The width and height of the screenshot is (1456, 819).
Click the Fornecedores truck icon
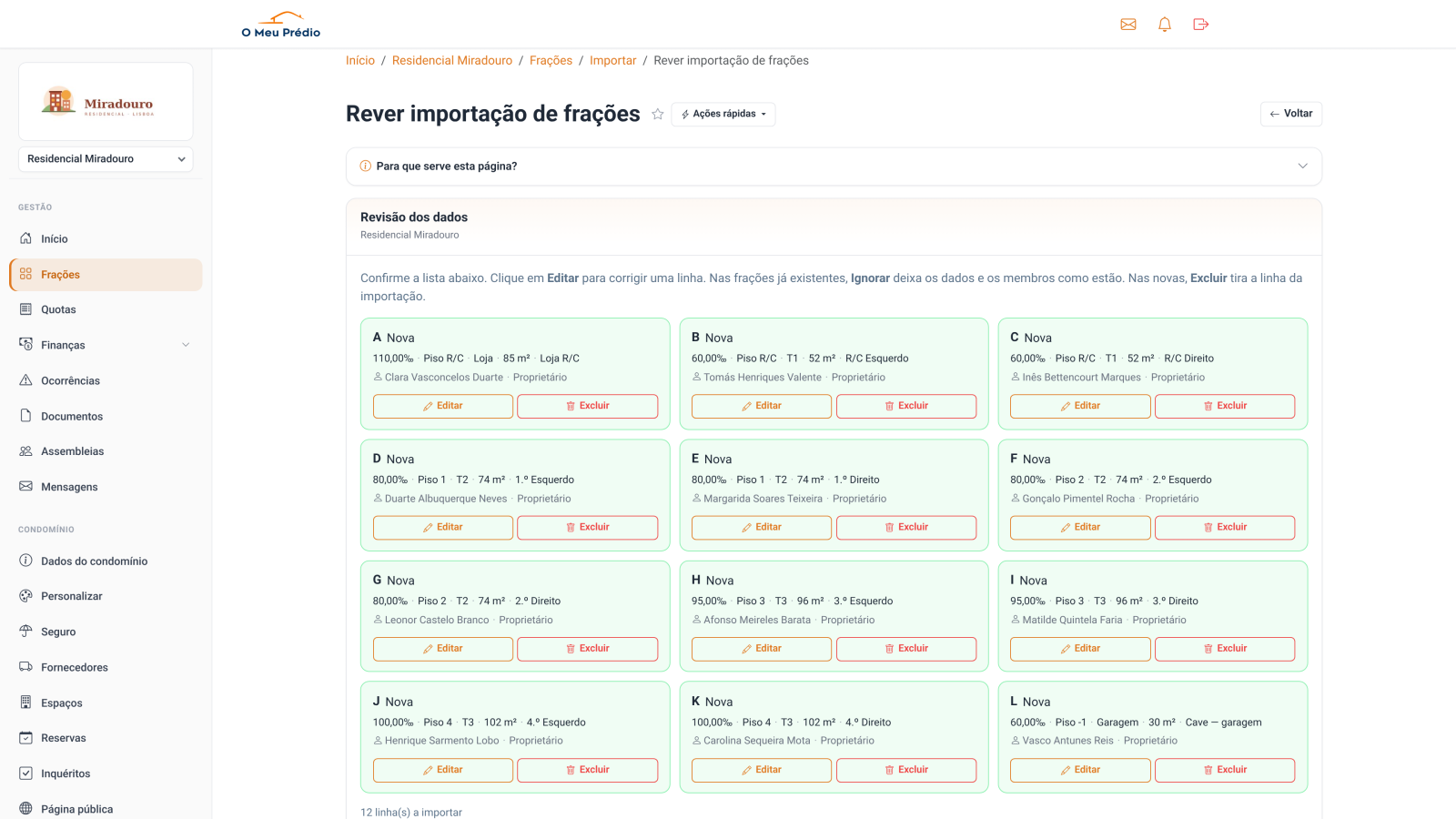pyautogui.click(x=26, y=667)
